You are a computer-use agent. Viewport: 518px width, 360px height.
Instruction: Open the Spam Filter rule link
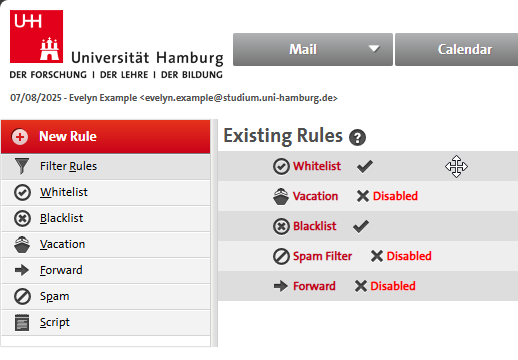[x=322, y=256]
